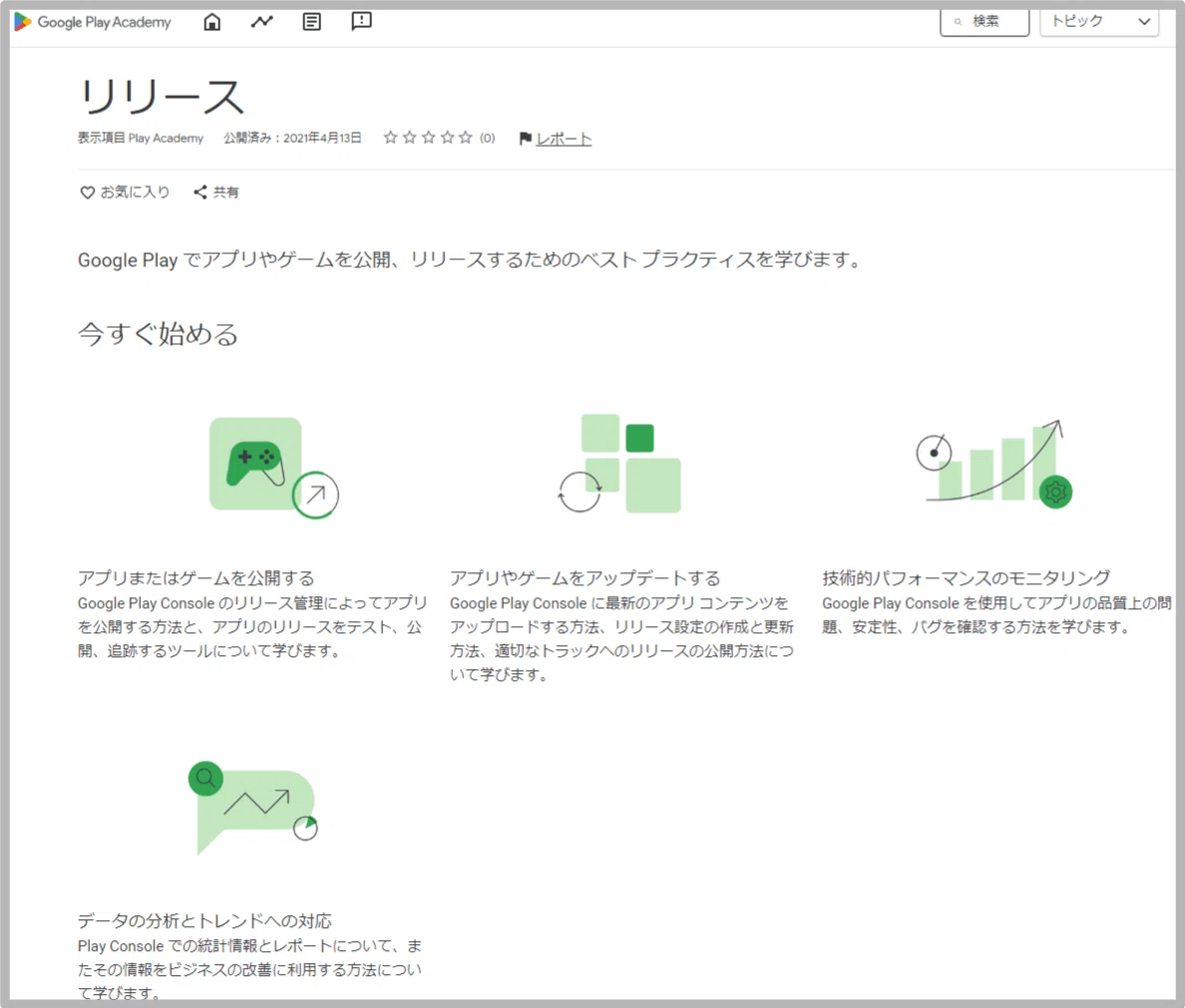This screenshot has width=1185, height=1008.
Task: Click the (0) rating count
Action: 488,139
